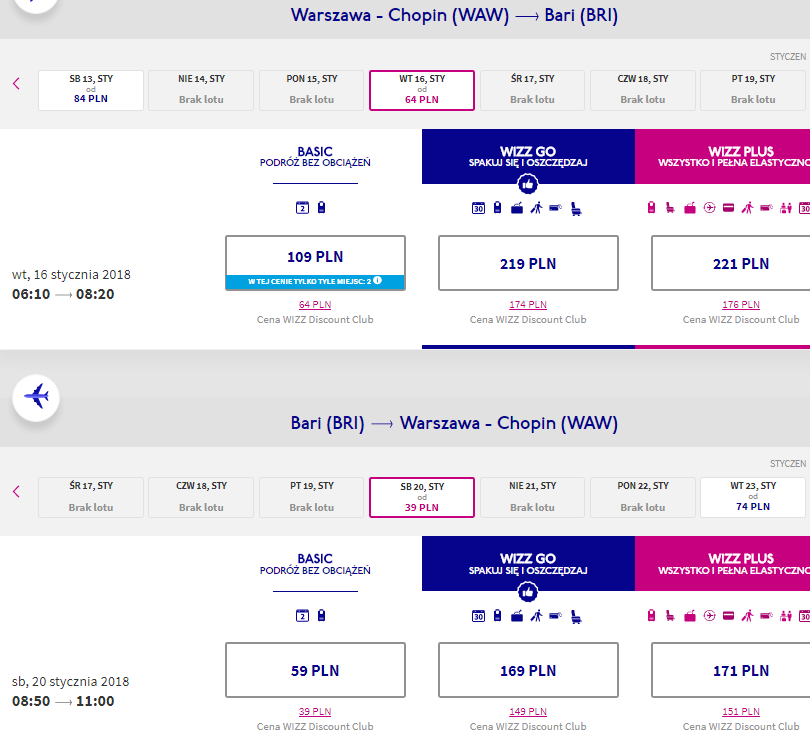Open 64 PLN WIZZ Discount Club price link
This screenshot has width=810, height=734.
[x=315, y=305]
